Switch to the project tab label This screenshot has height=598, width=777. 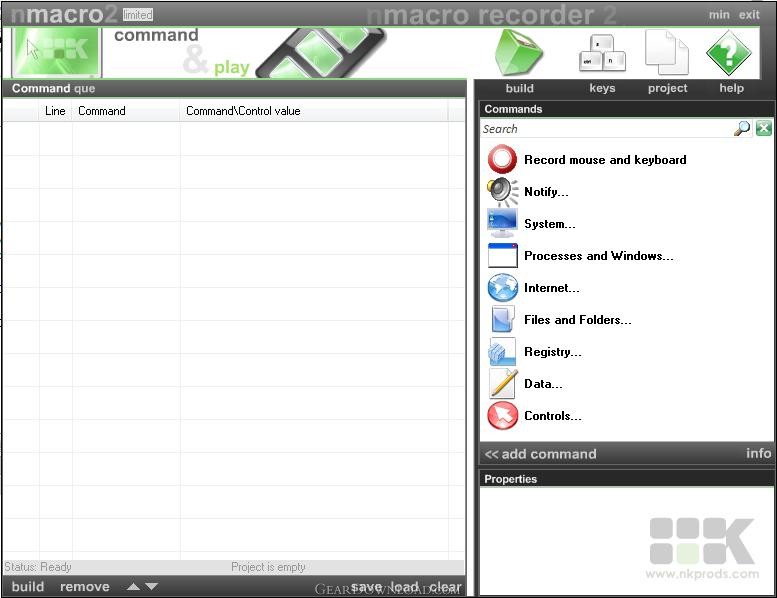pos(667,88)
